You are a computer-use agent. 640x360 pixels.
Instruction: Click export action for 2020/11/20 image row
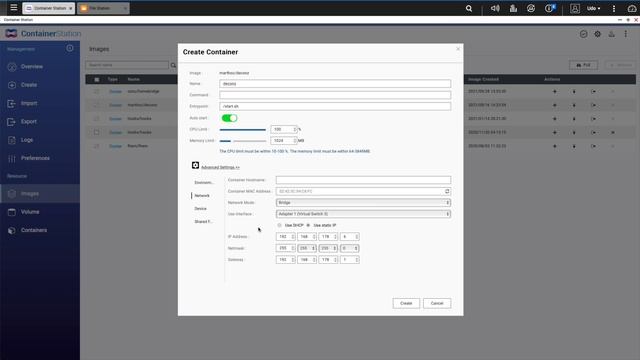[593, 132]
